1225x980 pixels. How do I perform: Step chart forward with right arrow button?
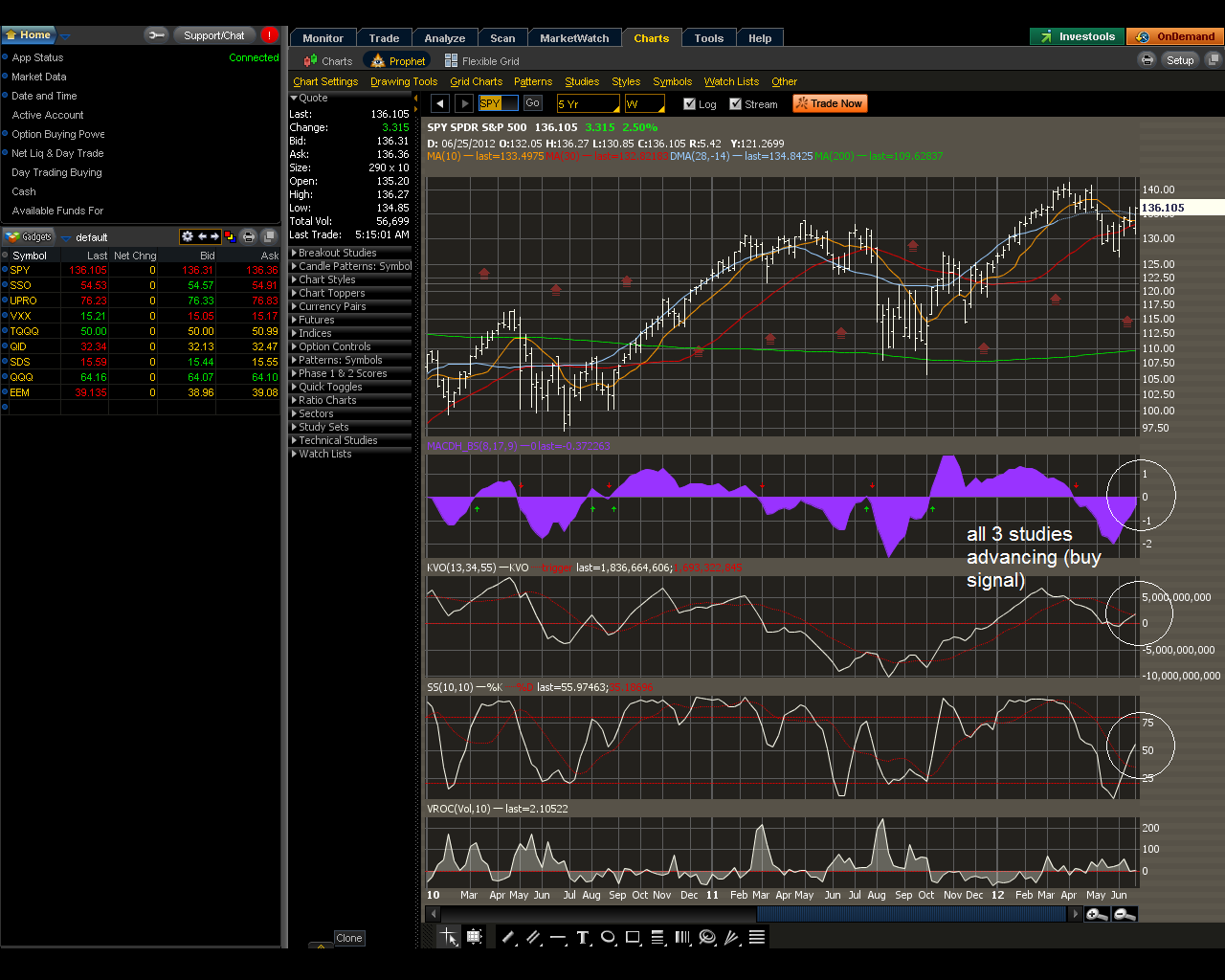point(464,103)
